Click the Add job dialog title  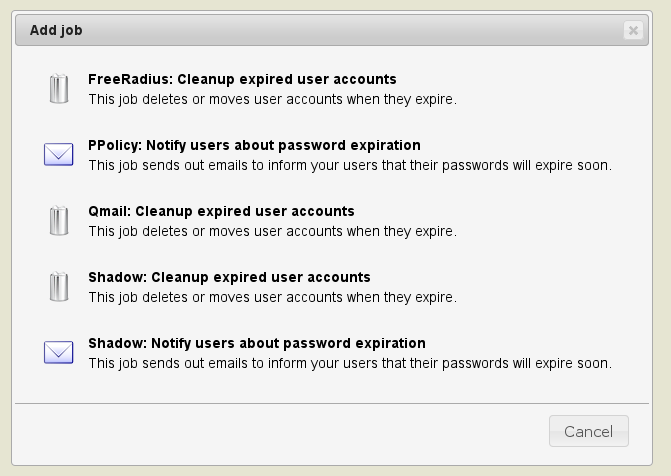point(56,30)
